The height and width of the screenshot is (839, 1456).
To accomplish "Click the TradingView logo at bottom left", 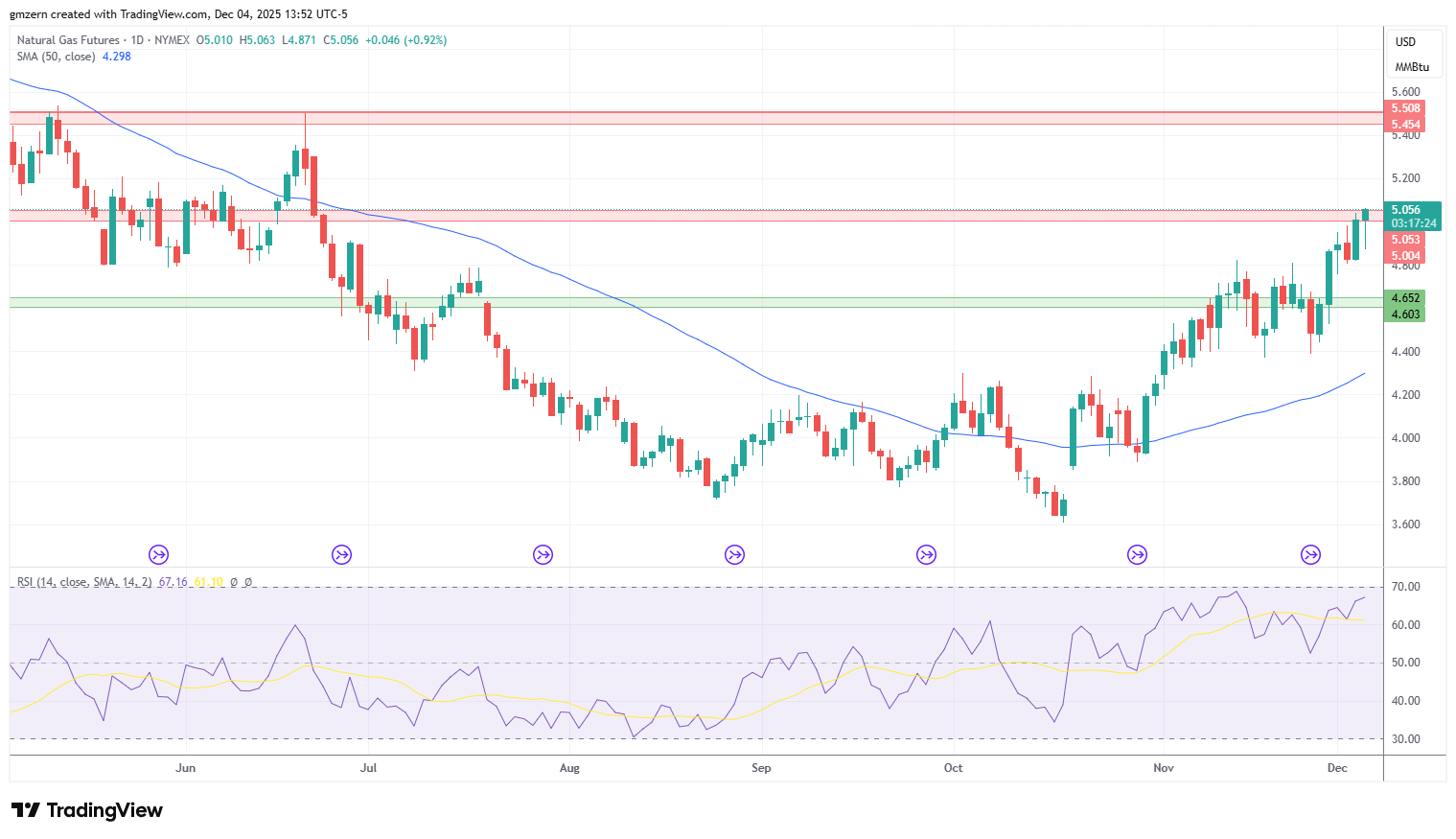I will [87, 810].
